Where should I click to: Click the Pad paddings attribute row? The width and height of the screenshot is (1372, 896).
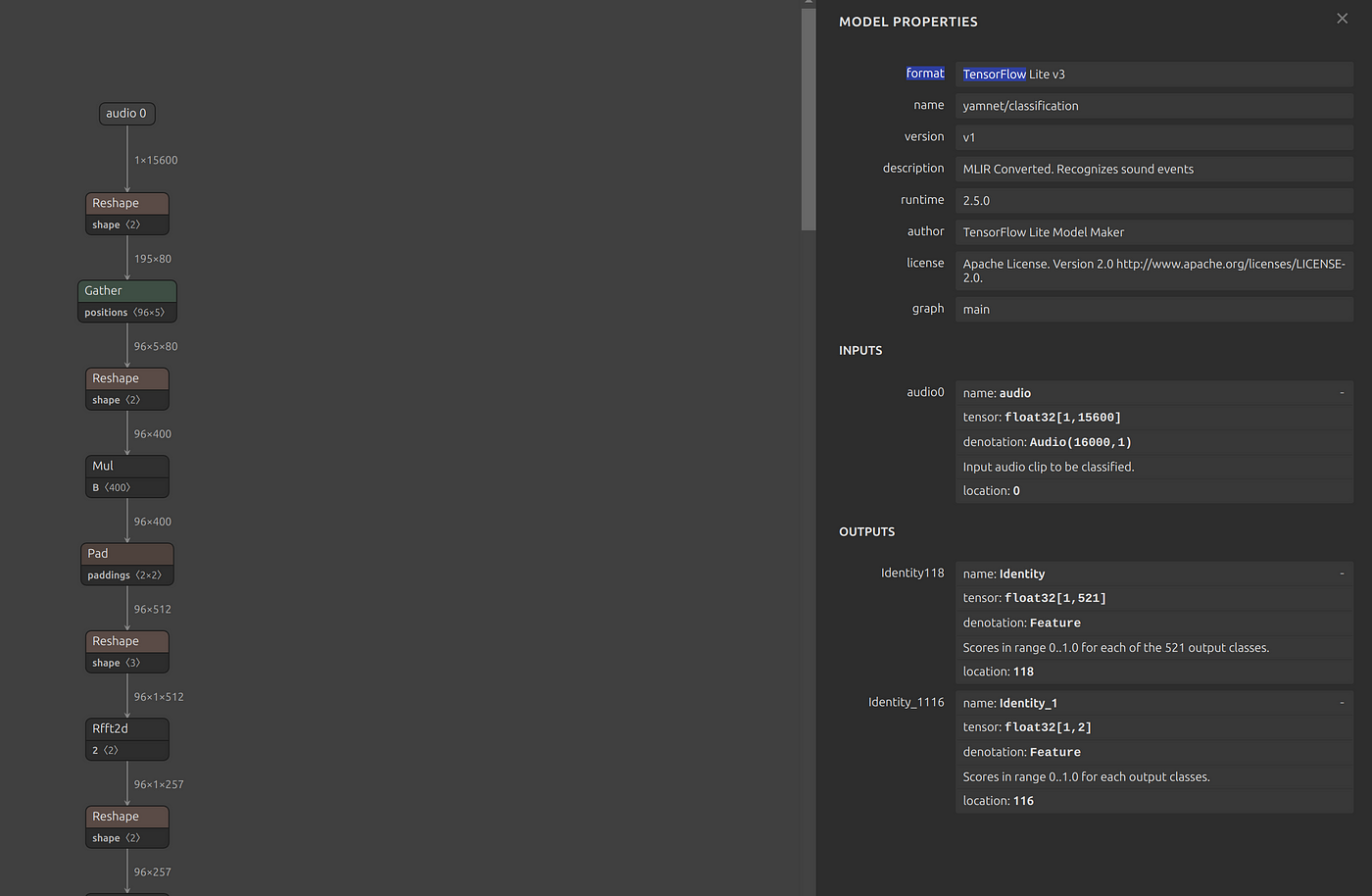coord(127,575)
